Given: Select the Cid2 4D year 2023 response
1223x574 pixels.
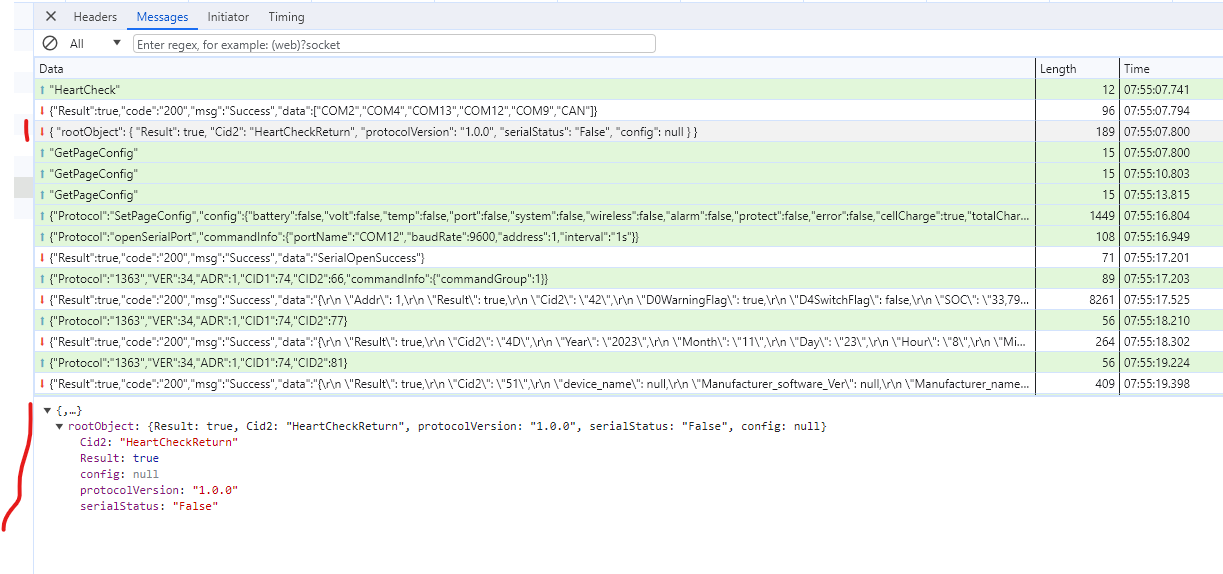Looking at the screenshot, I should pos(629,342).
